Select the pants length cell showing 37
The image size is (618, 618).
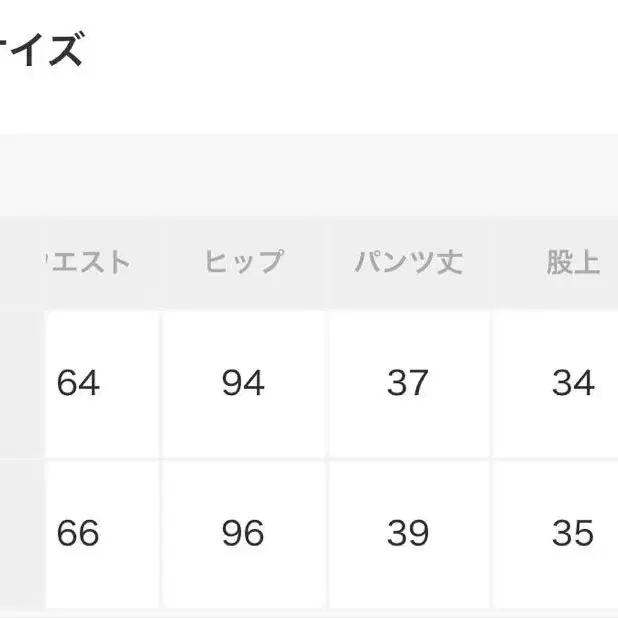(408, 383)
